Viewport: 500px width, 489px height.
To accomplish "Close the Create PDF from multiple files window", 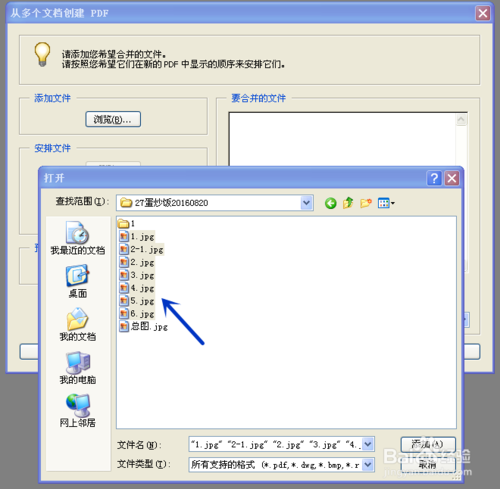I will coord(483,13).
